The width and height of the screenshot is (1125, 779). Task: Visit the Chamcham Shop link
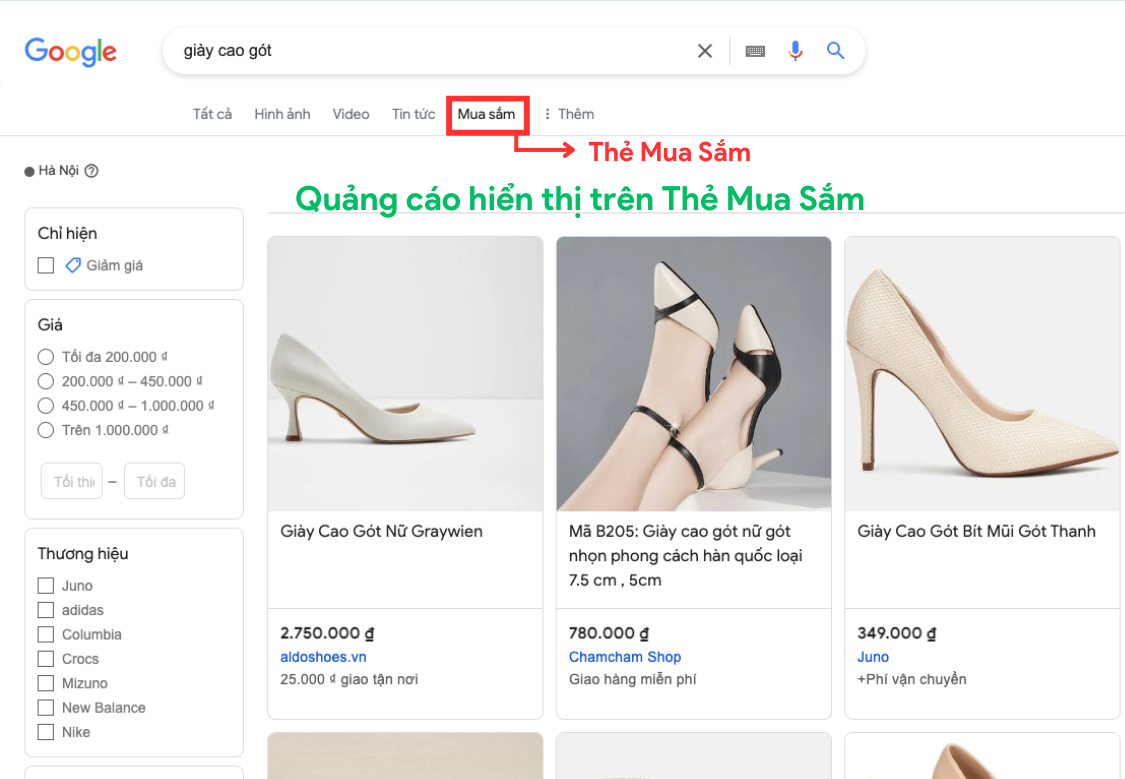(x=625, y=657)
